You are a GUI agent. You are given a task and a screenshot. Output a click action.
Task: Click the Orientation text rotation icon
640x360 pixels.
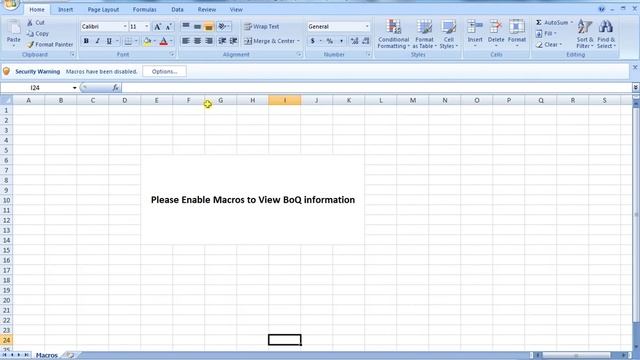[x=222, y=27]
